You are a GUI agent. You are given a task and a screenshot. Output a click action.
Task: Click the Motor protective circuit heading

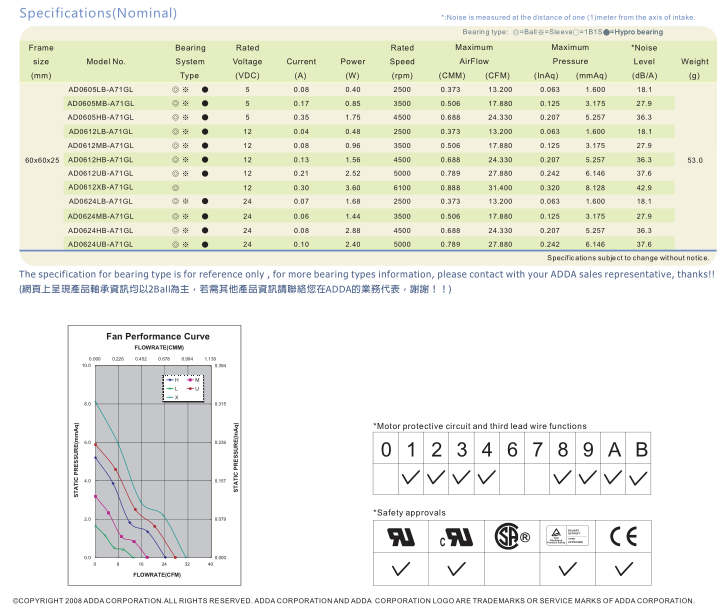coord(480,426)
